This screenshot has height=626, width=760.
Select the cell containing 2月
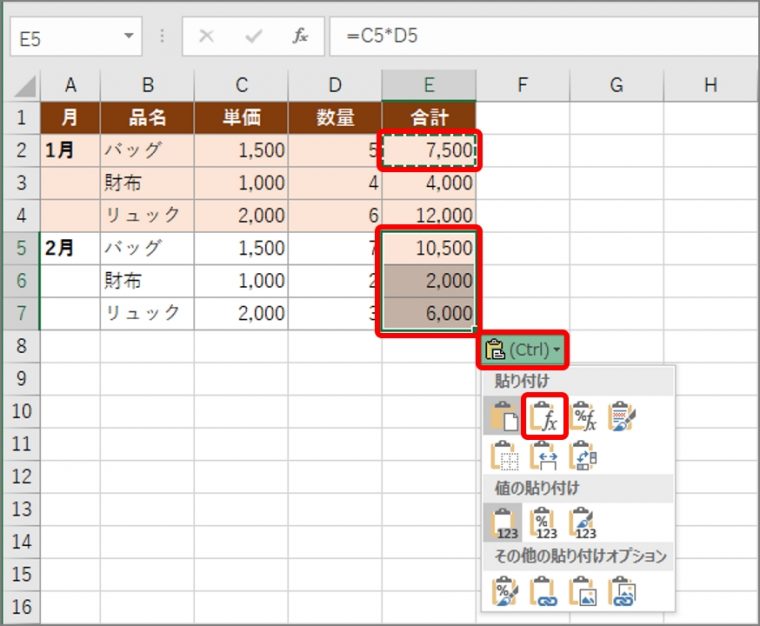coord(70,248)
